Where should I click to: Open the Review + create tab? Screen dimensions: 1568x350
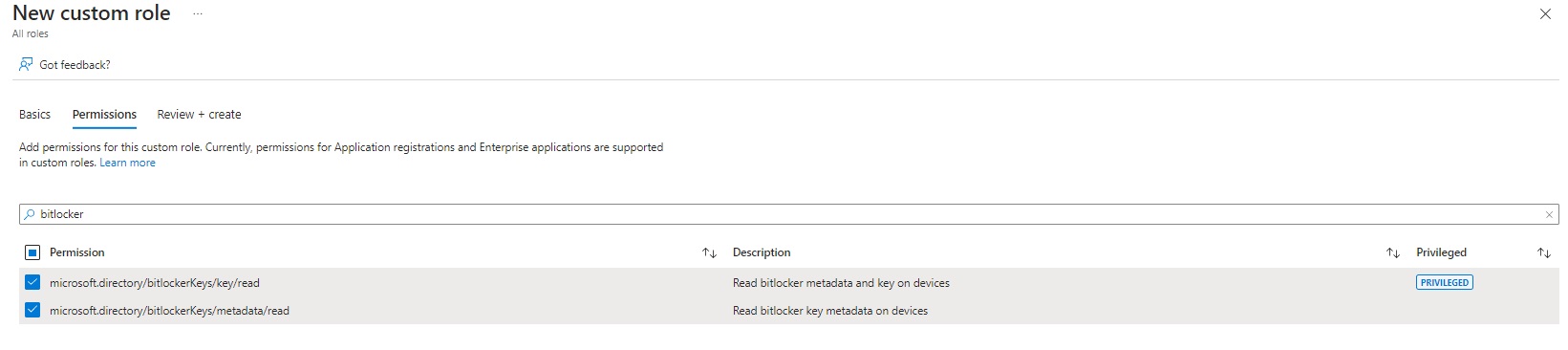[x=199, y=114]
